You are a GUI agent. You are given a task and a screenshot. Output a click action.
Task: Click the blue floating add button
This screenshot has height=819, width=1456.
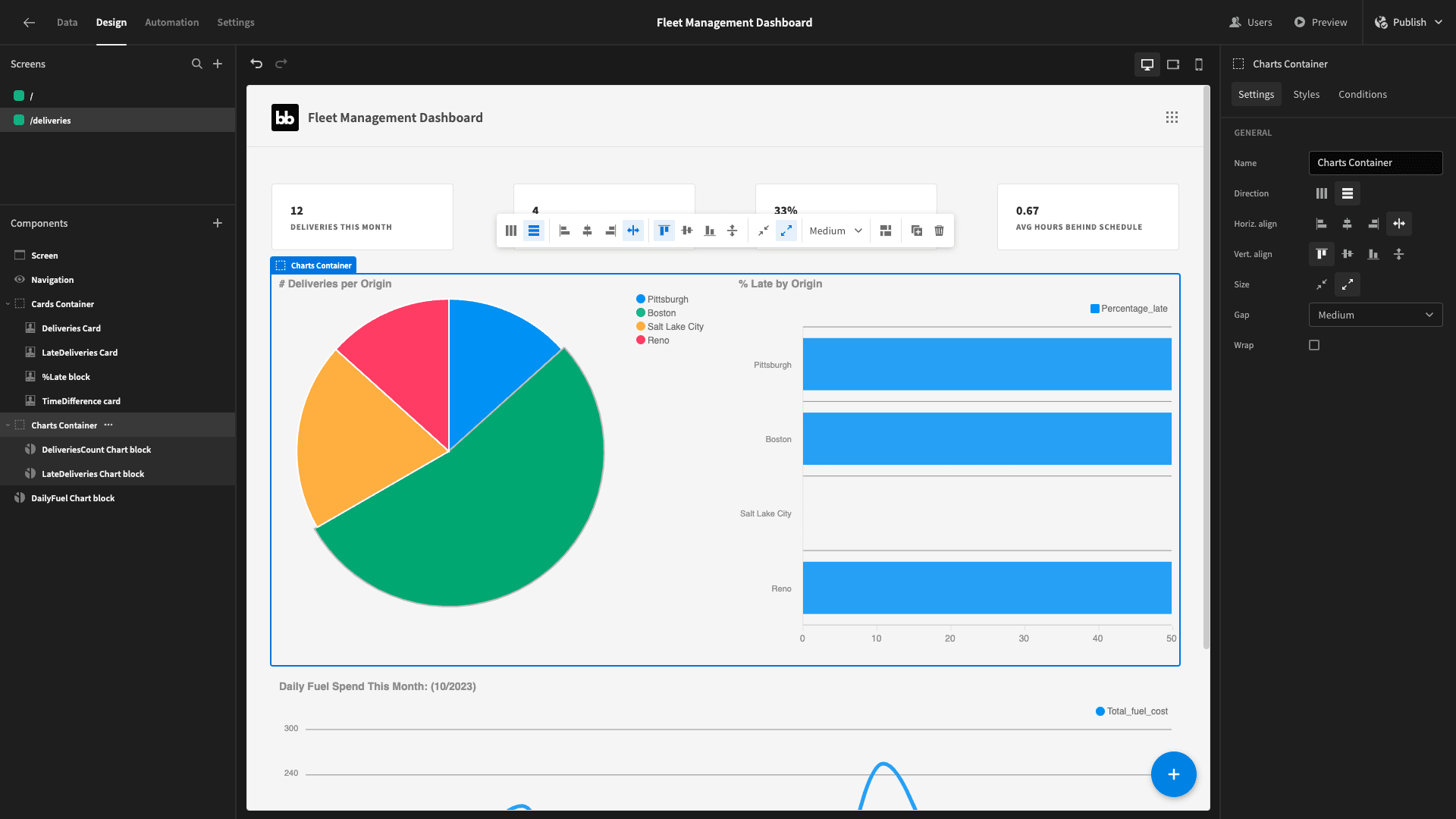[x=1174, y=774]
